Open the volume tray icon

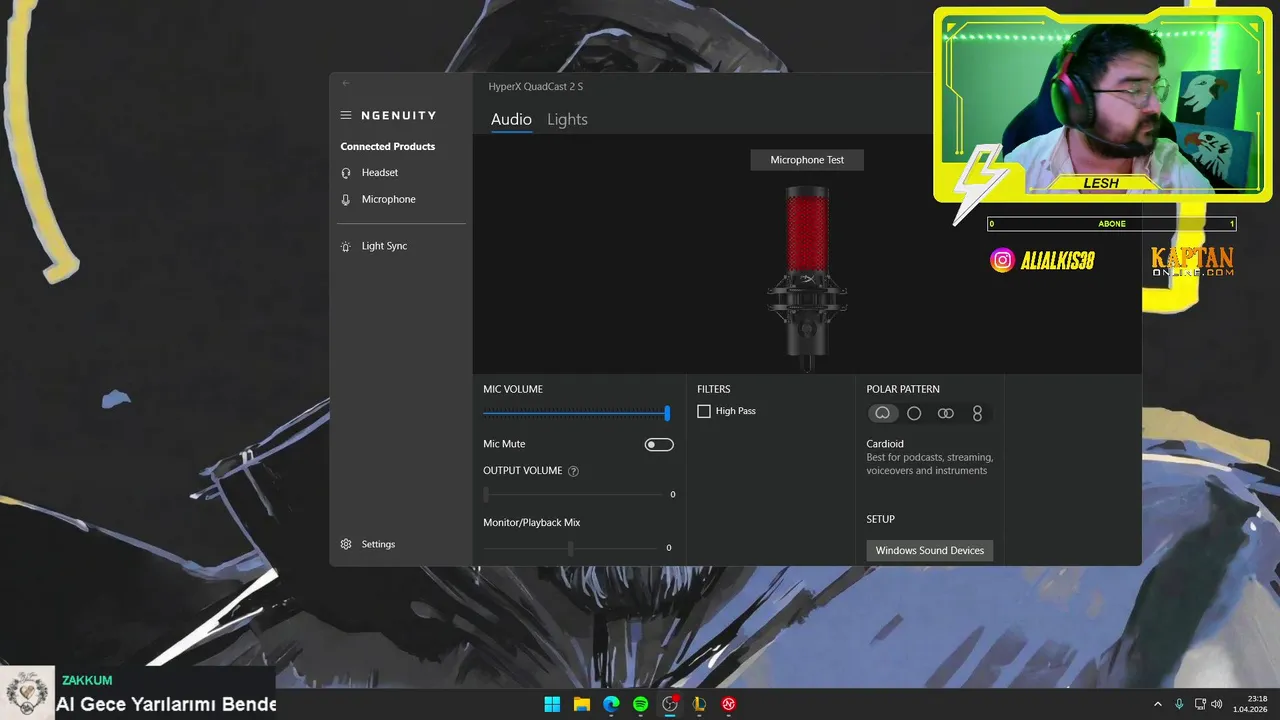coord(1217,704)
